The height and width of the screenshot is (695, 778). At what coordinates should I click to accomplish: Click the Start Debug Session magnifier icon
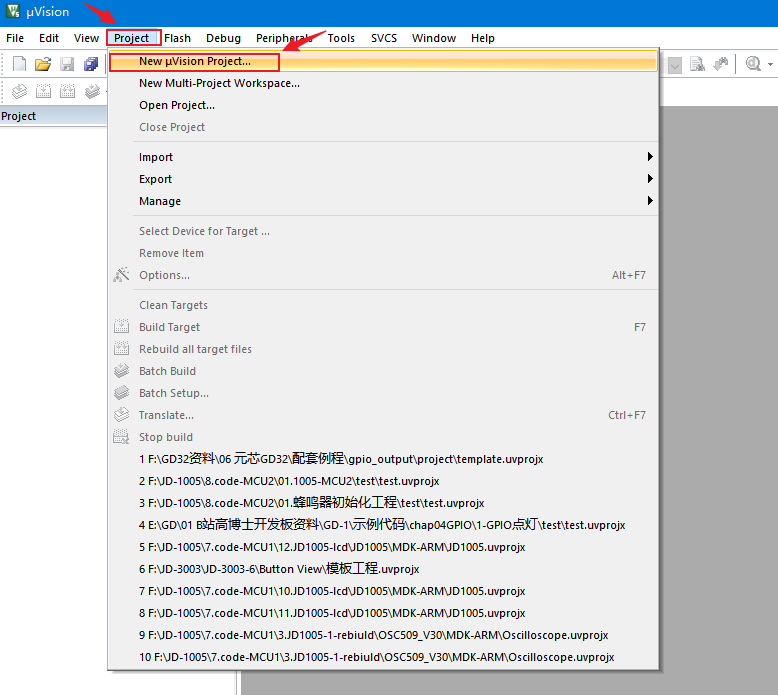(x=754, y=64)
